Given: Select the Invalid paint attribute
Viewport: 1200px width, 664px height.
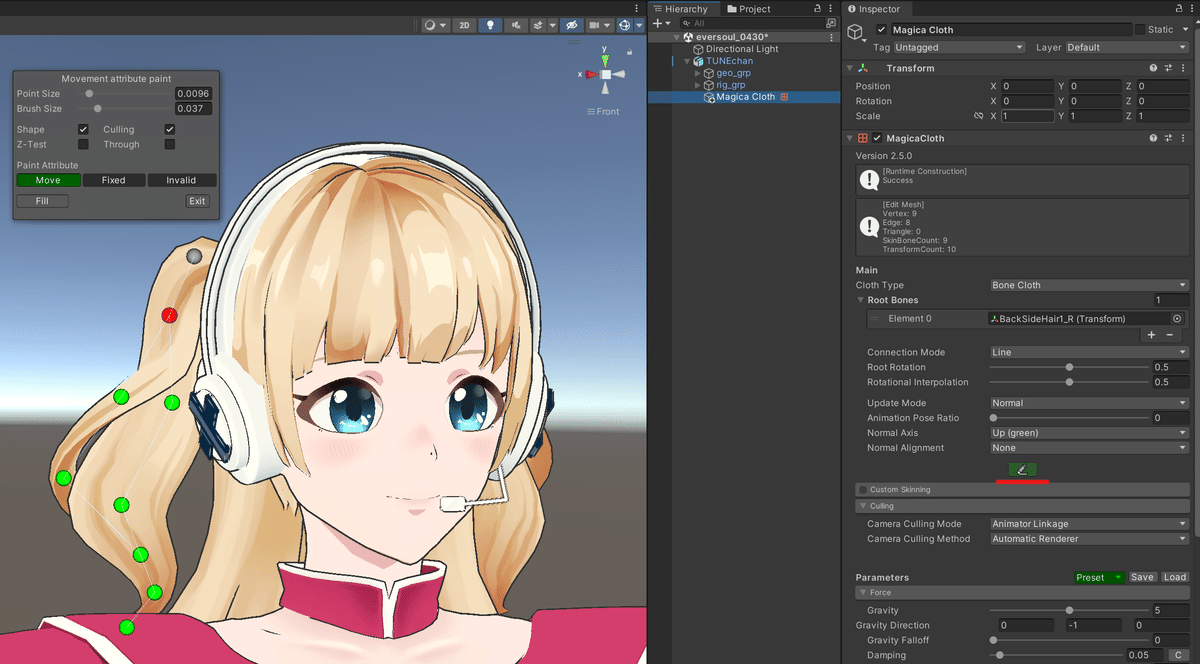Looking at the screenshot, I should pyautogui.click(x=181, y=180).
